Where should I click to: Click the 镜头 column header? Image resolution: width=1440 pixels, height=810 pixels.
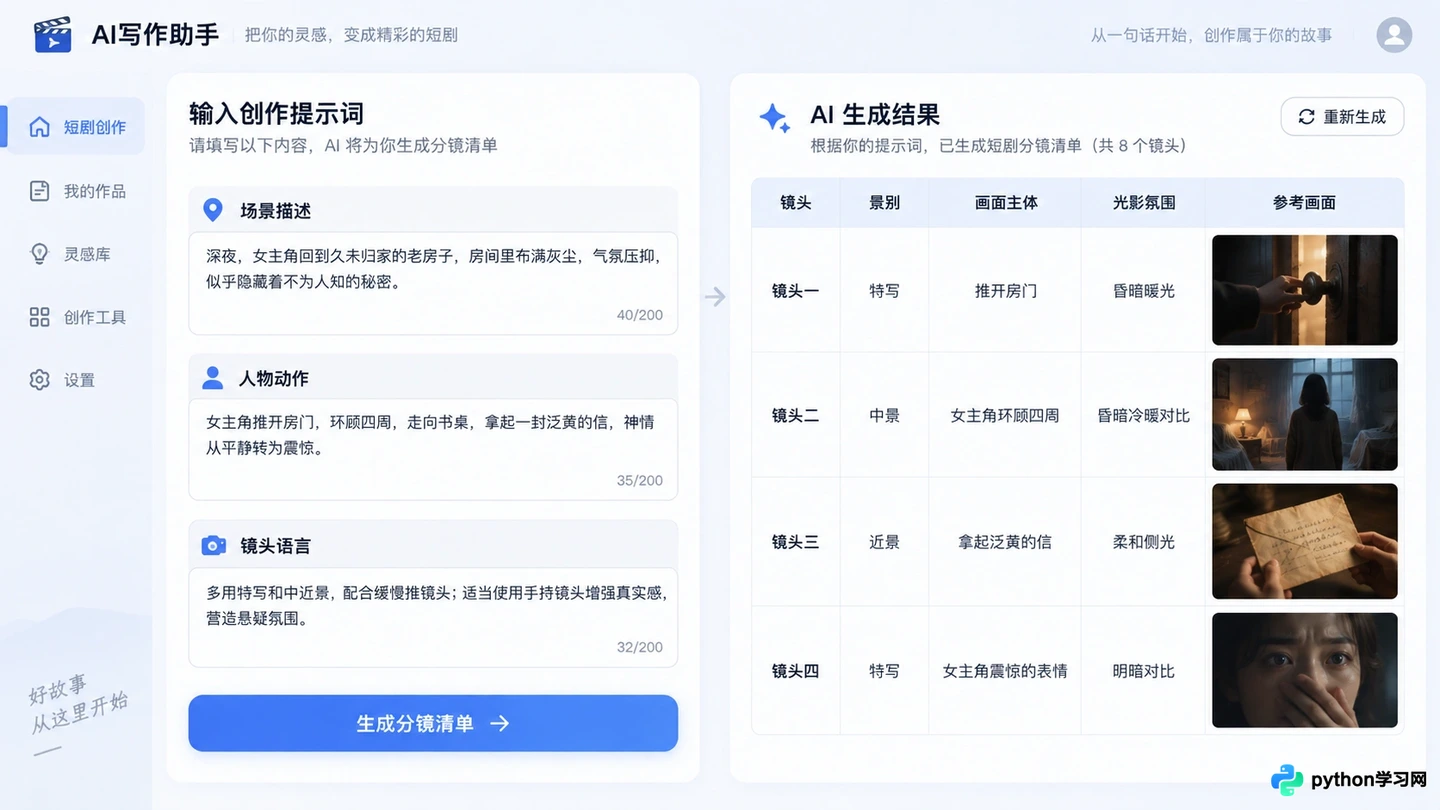point(796,202)
